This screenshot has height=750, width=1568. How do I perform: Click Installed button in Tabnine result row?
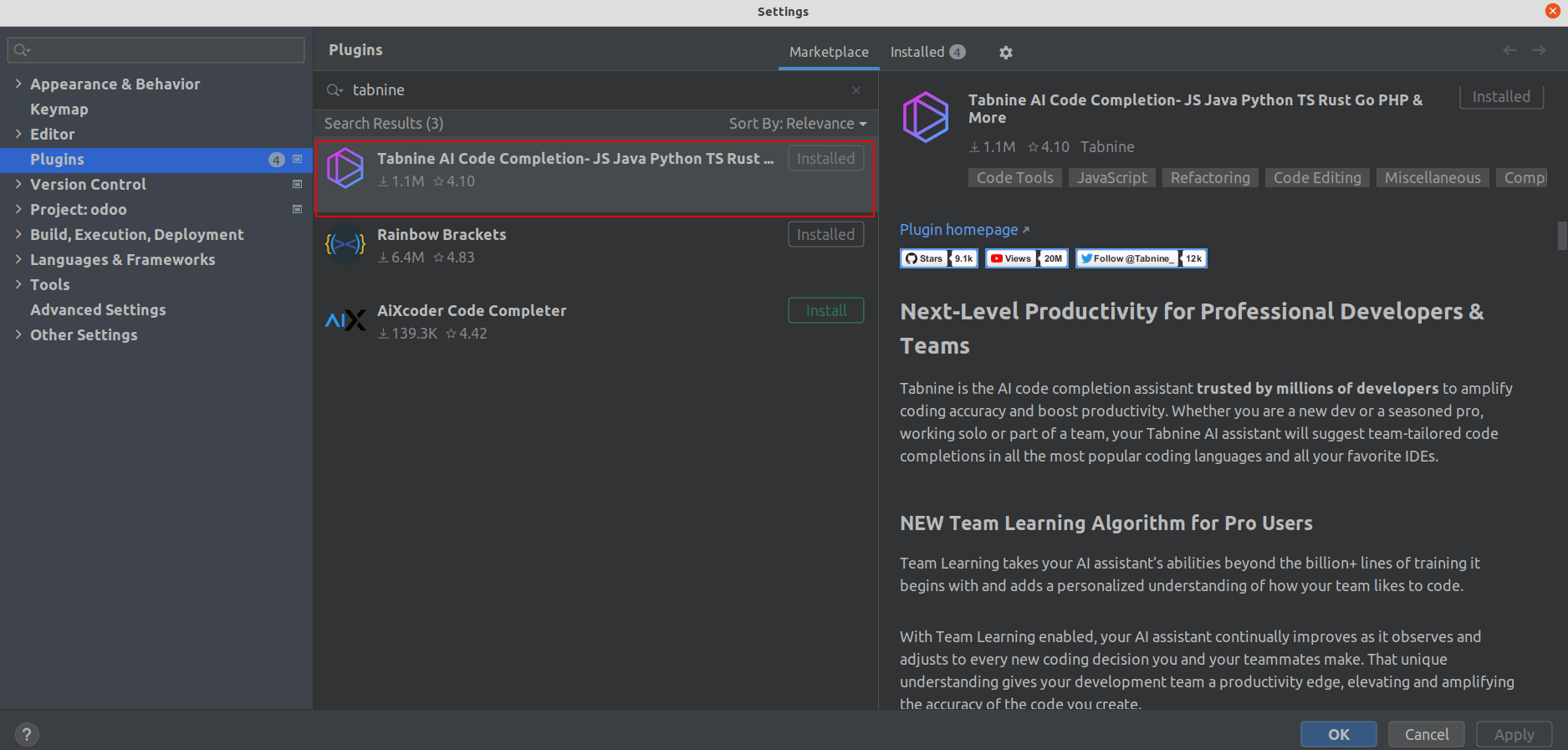[826, 158]
